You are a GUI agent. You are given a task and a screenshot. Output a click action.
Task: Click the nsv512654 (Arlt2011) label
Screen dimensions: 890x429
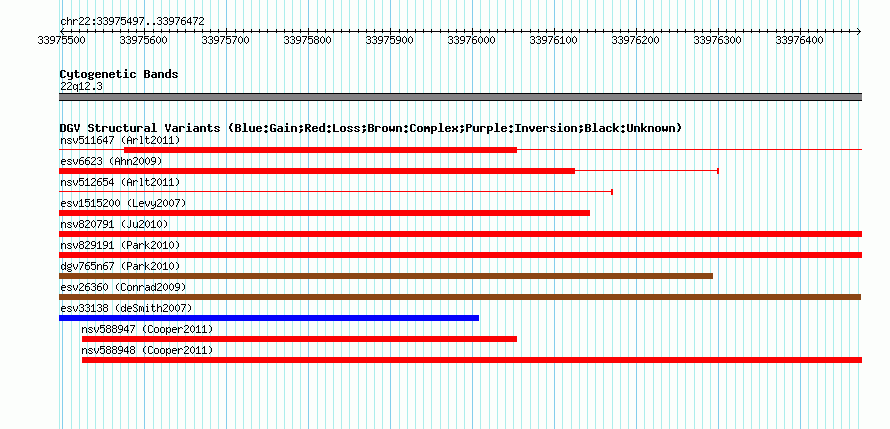(120, 182)
